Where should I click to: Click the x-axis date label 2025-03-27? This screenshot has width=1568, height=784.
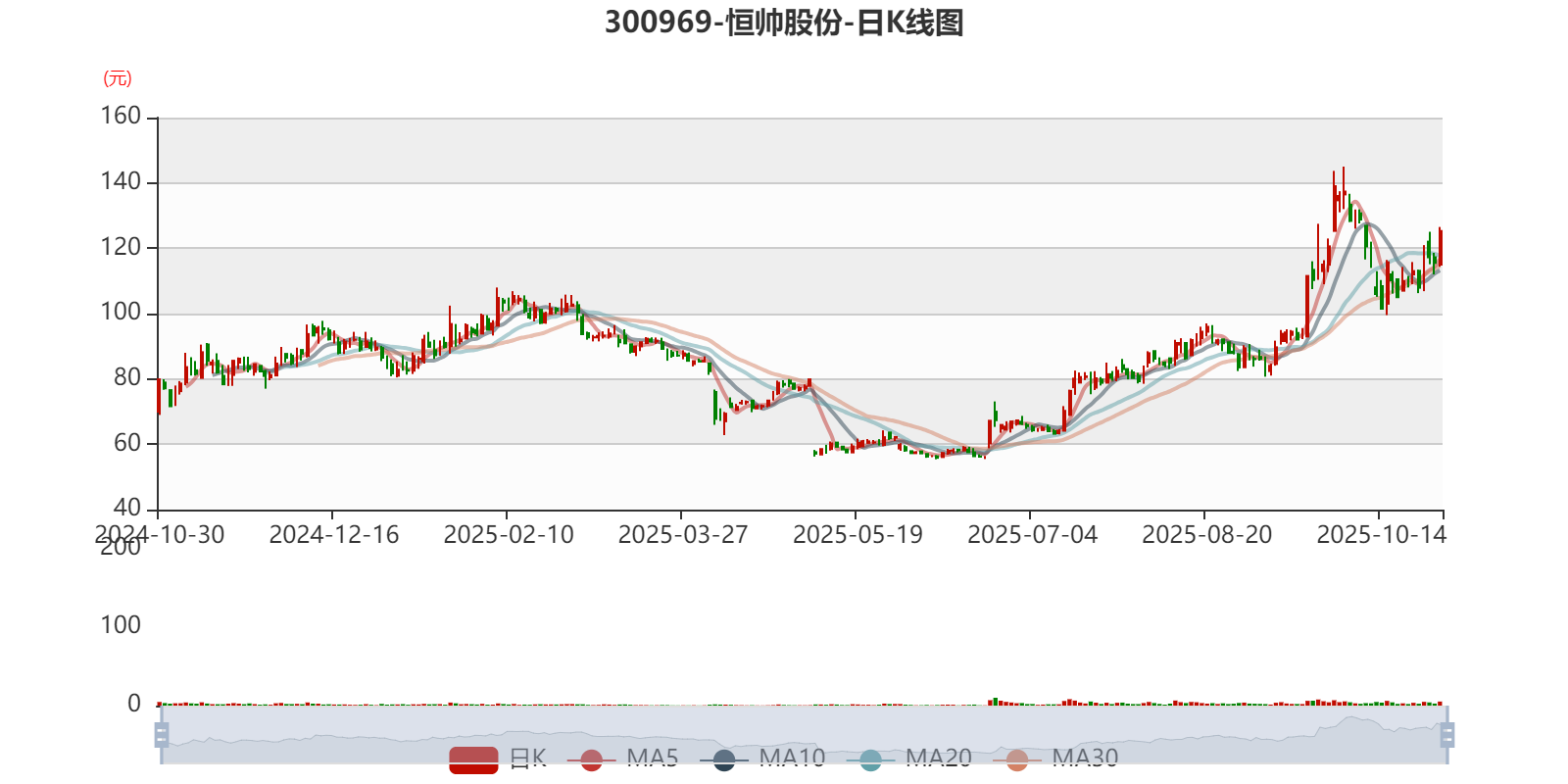click(683, 535)
